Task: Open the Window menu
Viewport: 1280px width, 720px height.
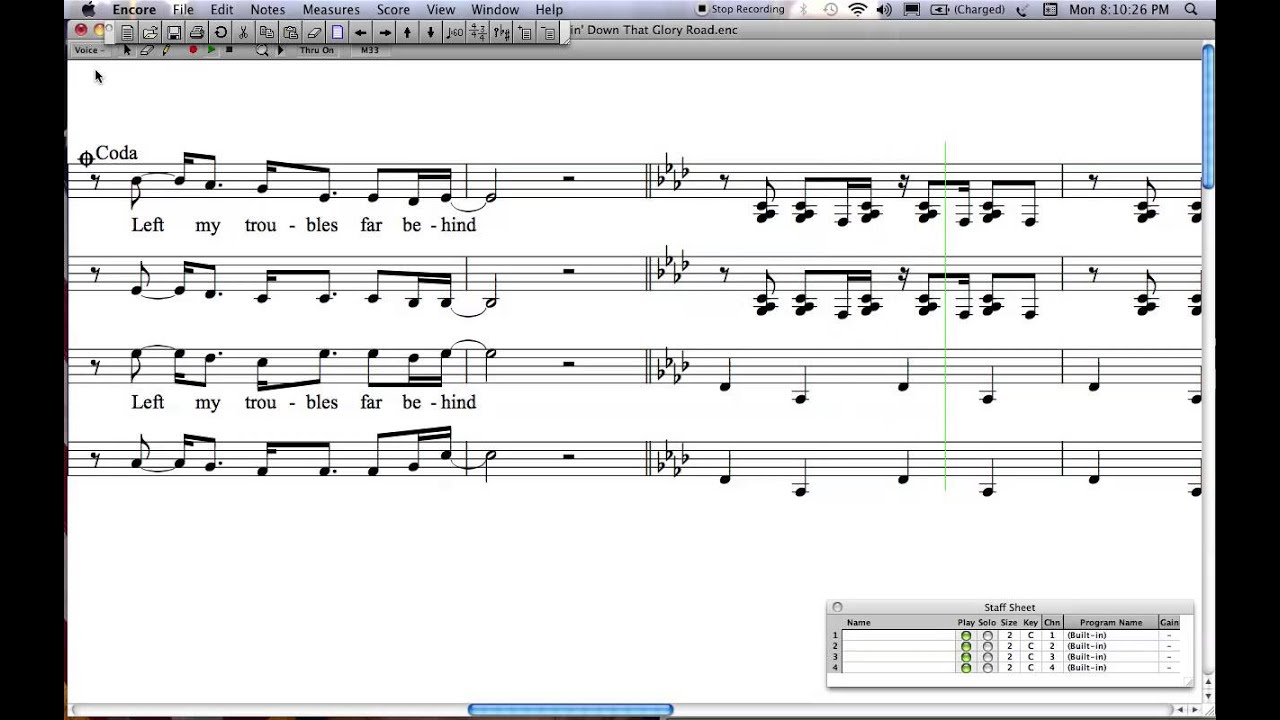Action: coord(495,10)
